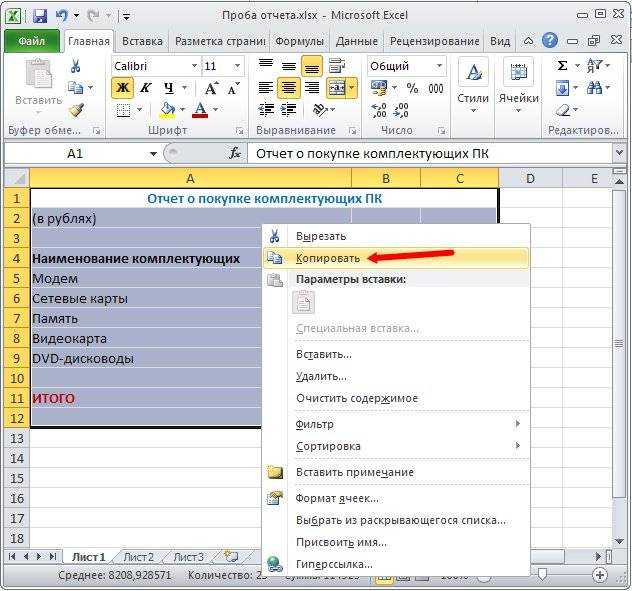This screenshot has height=591, width=632.
Task: Switch to the Вставка ribbon tab
Action: pyautogui.click(x=142, y=41)
